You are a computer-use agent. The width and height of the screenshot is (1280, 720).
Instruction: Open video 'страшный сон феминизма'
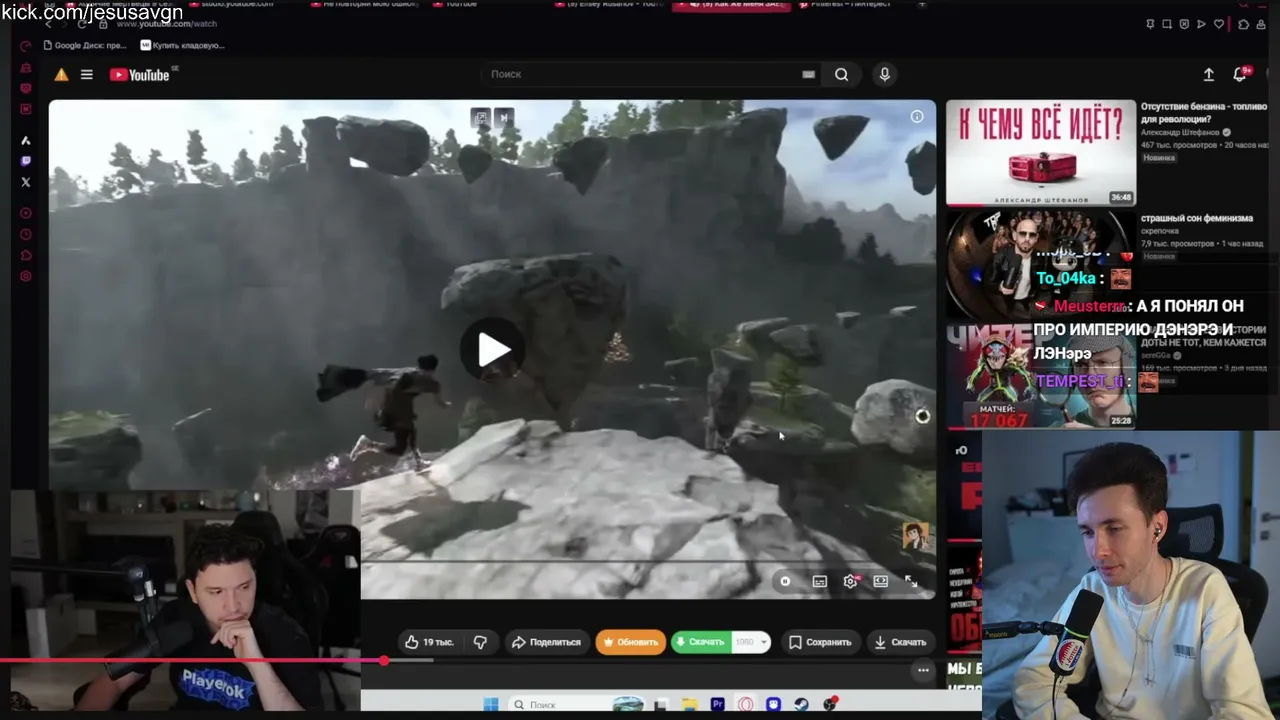tap(1197, 218)
